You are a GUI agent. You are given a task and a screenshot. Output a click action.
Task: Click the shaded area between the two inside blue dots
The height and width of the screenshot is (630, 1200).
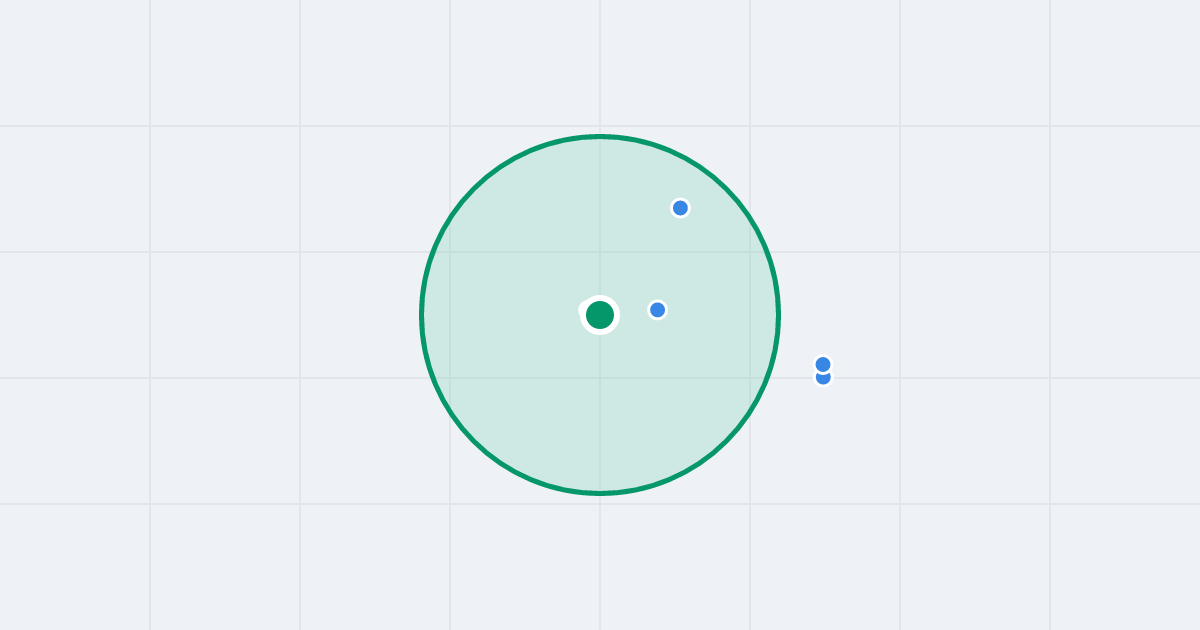(x=668, y=260)
